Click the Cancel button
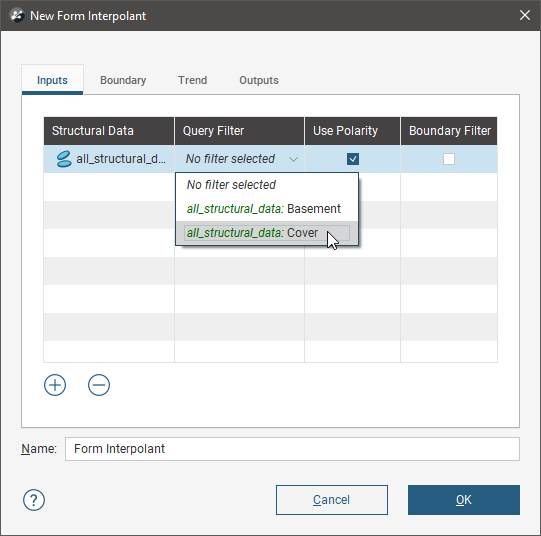 point(332,500)
